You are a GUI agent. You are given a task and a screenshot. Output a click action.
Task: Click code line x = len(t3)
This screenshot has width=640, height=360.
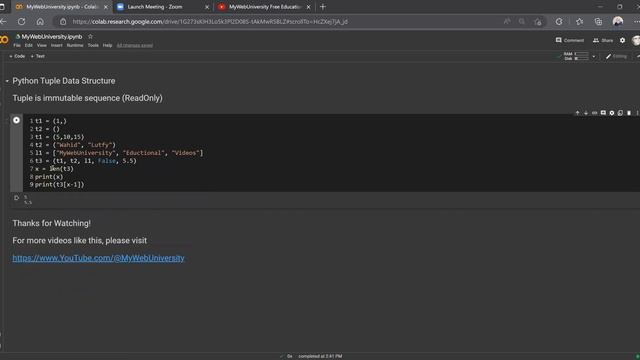[x=54, y=169]
